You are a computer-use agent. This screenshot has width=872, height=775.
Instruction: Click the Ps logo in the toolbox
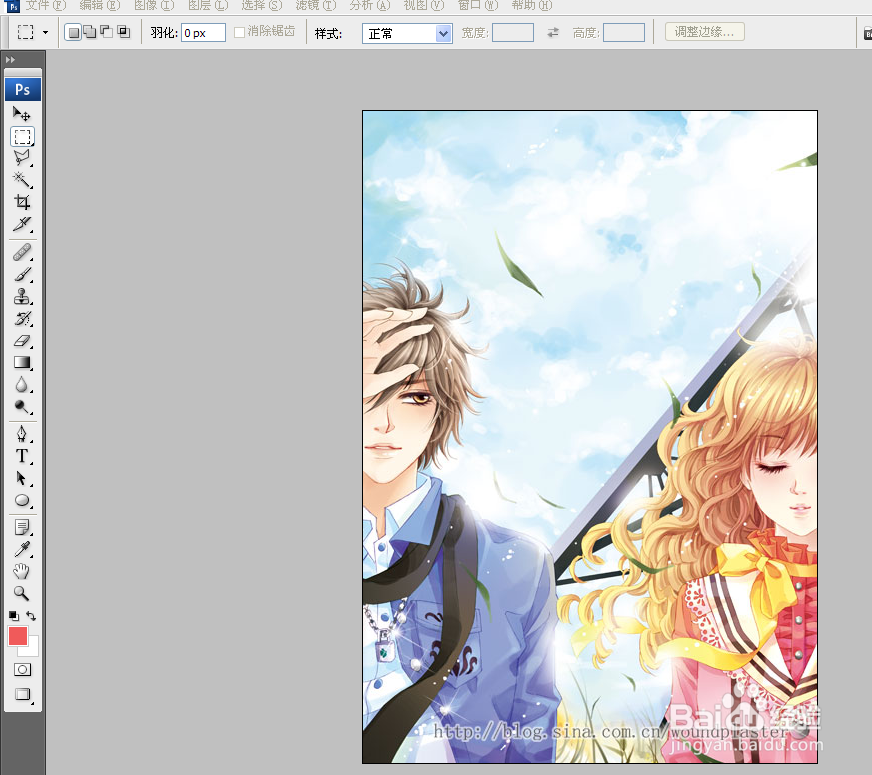tap(23, 90)
